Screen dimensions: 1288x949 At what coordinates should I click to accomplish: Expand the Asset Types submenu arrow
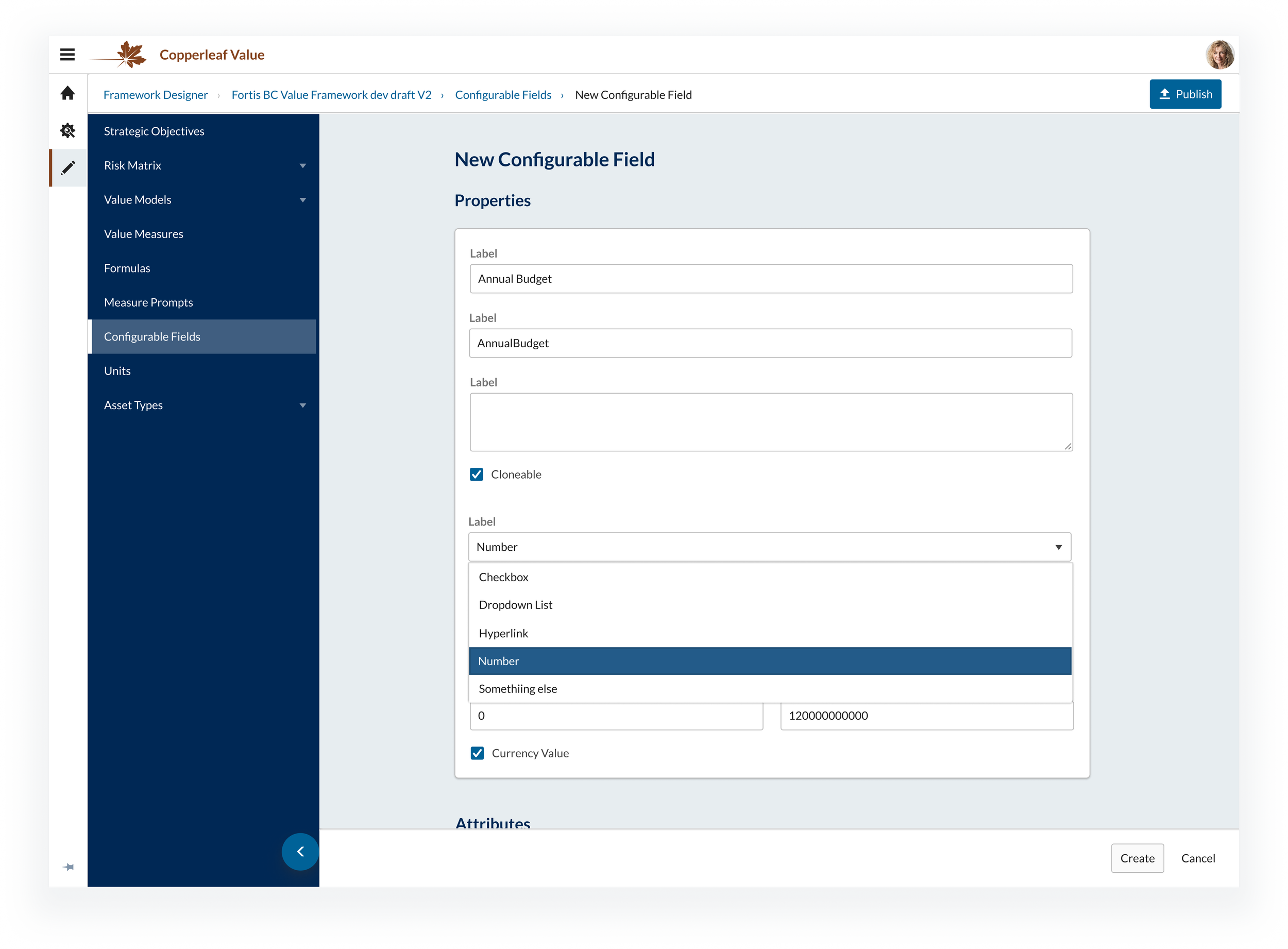303,405
